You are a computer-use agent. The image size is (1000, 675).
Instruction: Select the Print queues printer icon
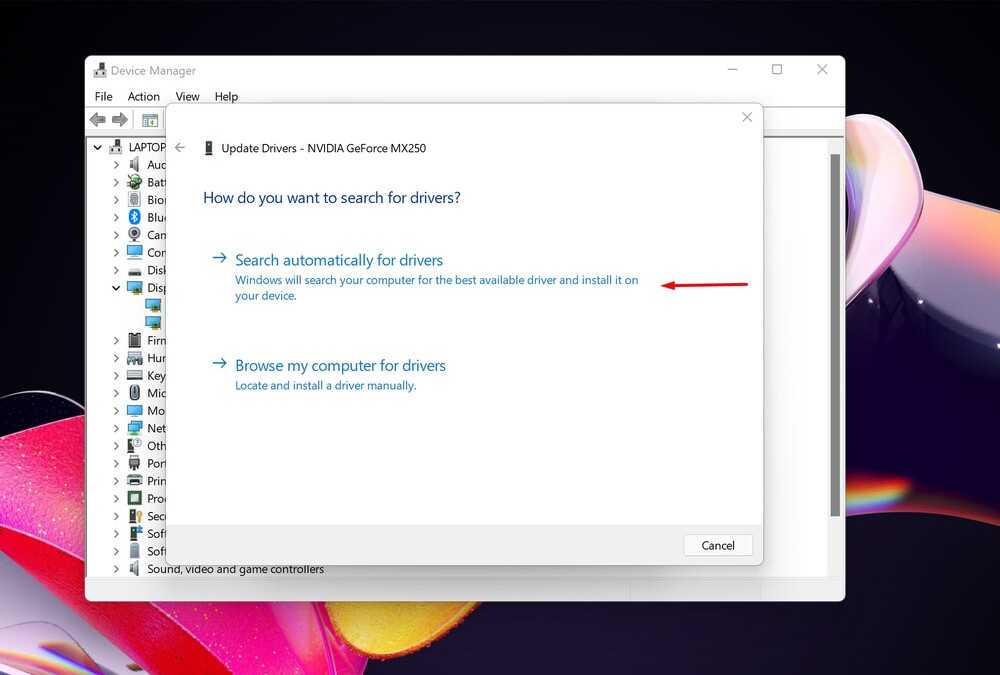point(134,481)
